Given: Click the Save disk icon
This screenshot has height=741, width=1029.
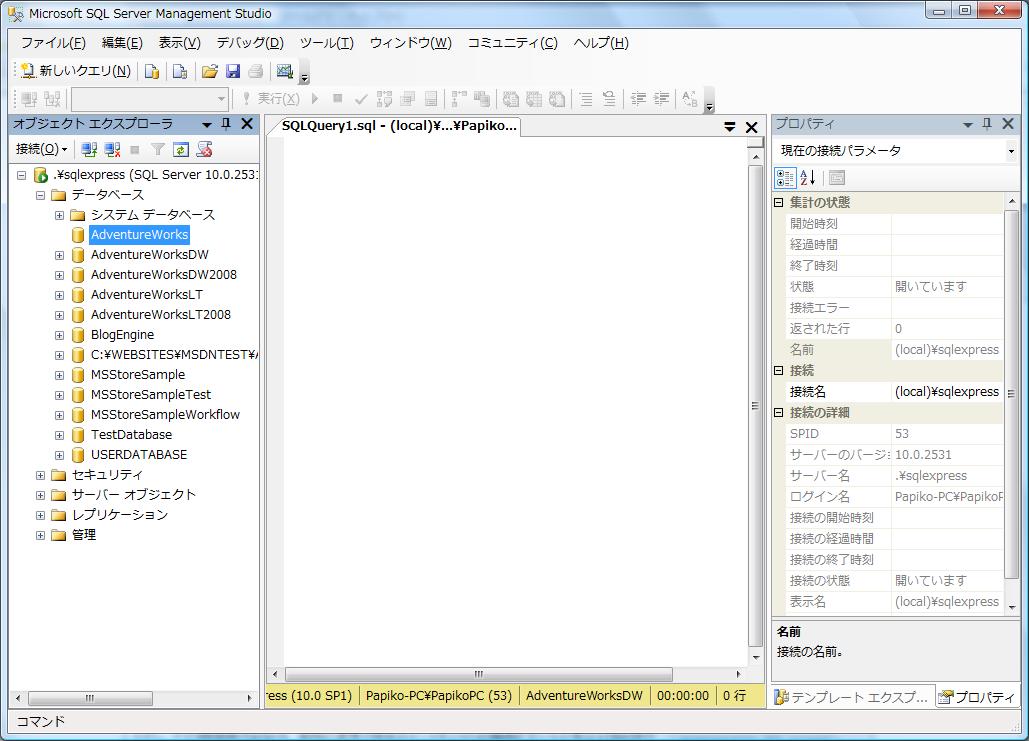Looking at the screenshot, I should [x=232, y=71].
